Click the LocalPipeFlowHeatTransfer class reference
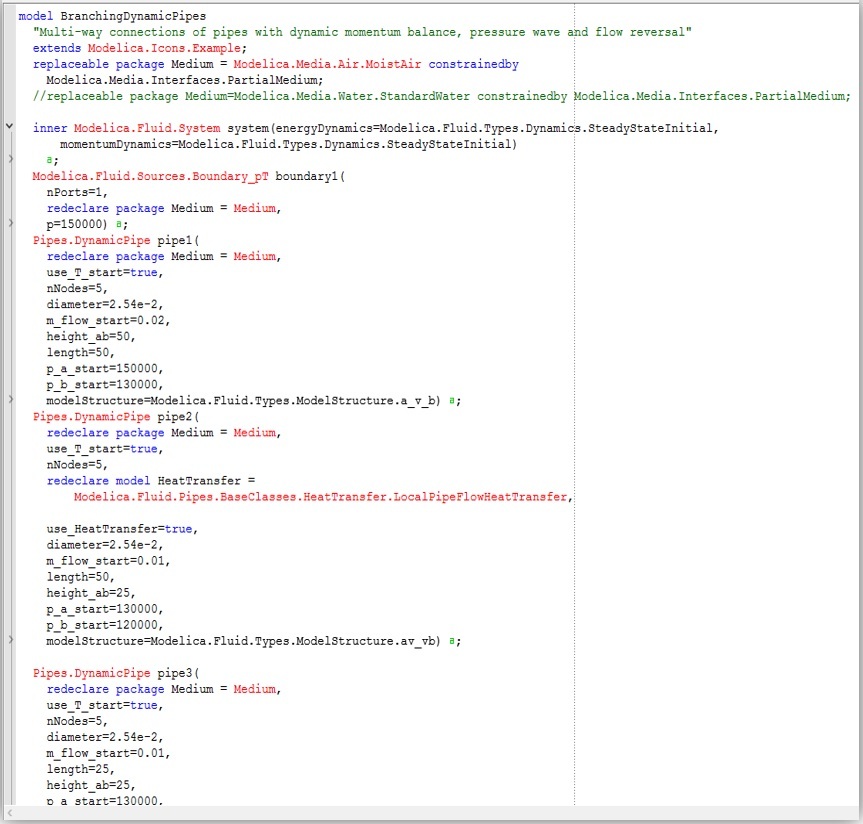Viewport: 863px width, 824px height. point(320,496)
